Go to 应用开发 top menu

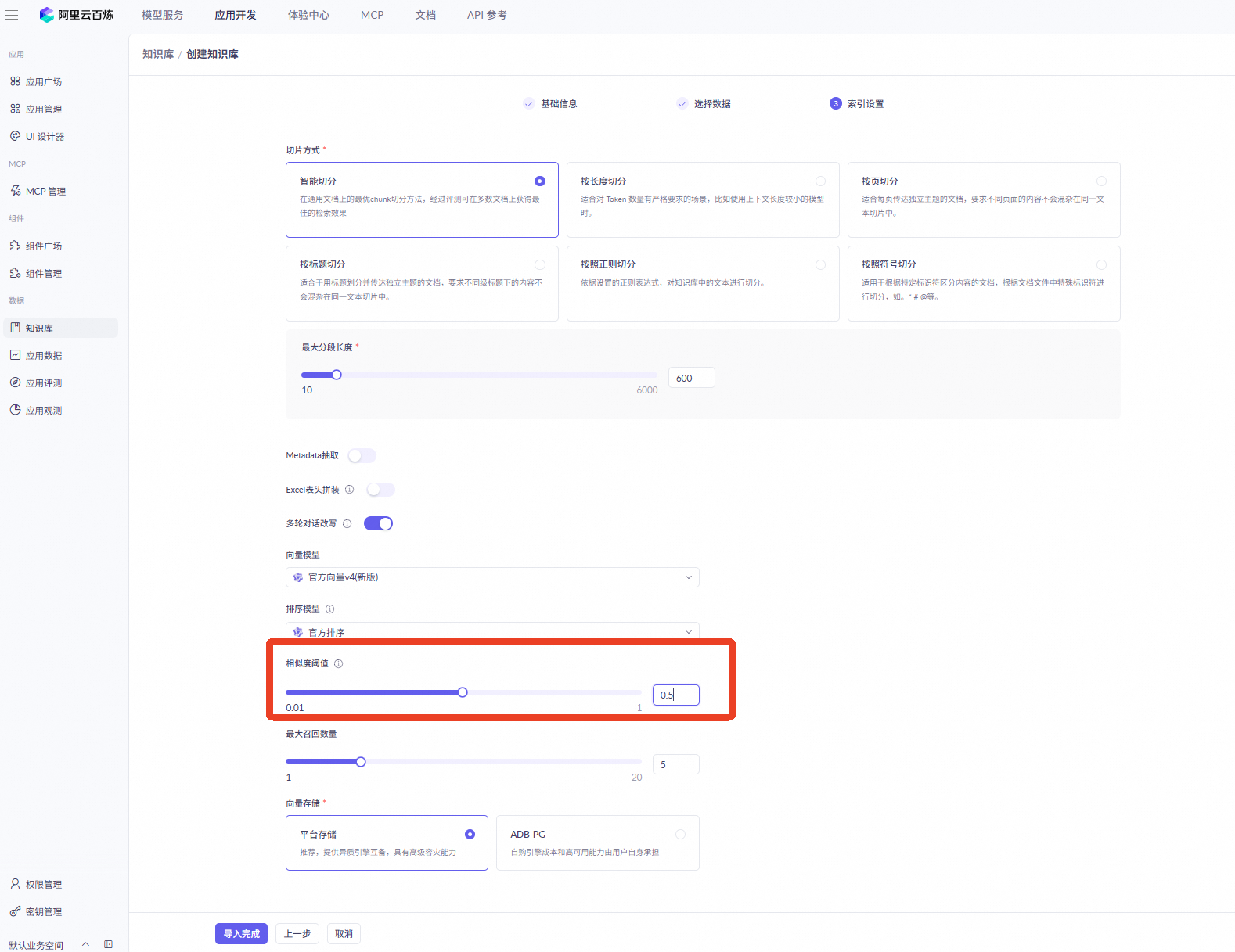pyautogui.click(x=236, y=15)
